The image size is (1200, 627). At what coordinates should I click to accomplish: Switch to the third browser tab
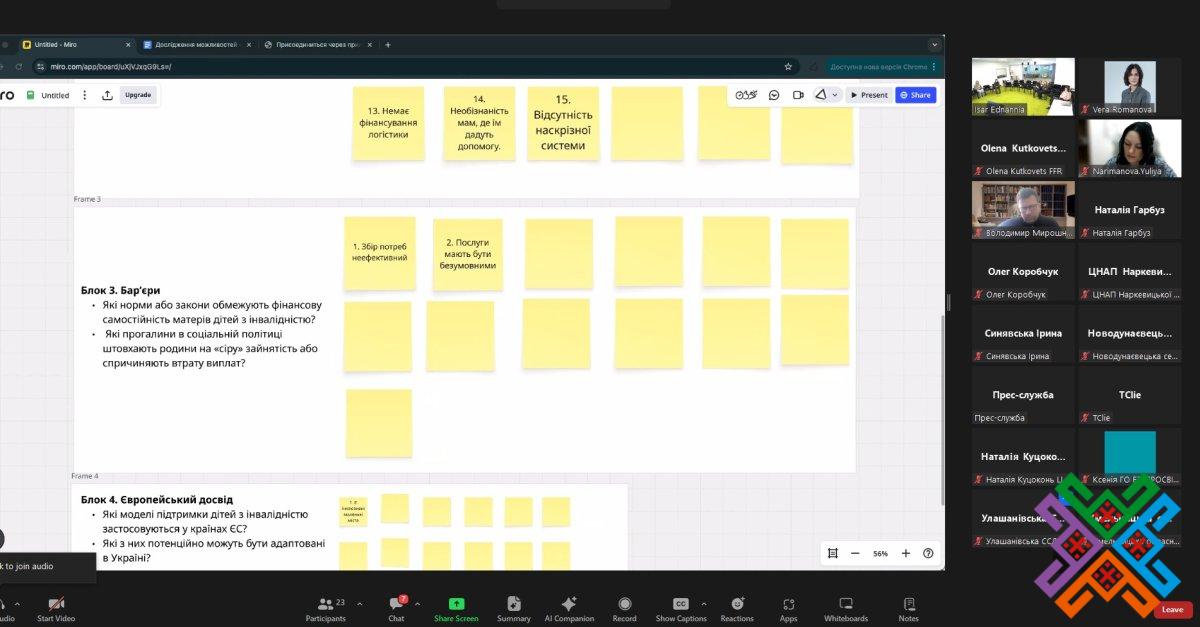tap(318, 45)
